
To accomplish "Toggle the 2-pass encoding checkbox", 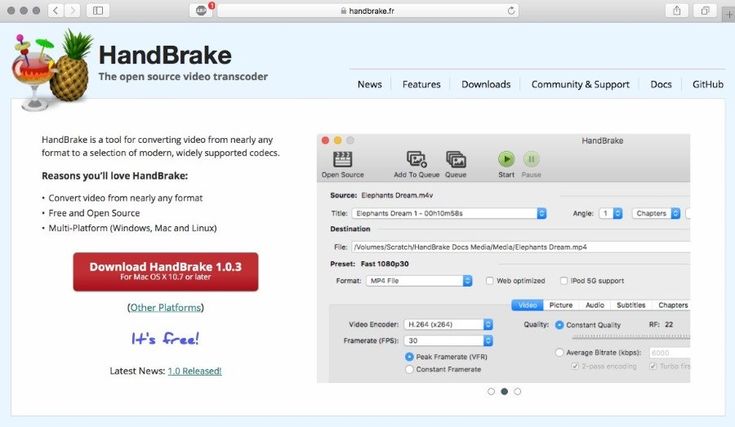I will click(x=575, y=366).
